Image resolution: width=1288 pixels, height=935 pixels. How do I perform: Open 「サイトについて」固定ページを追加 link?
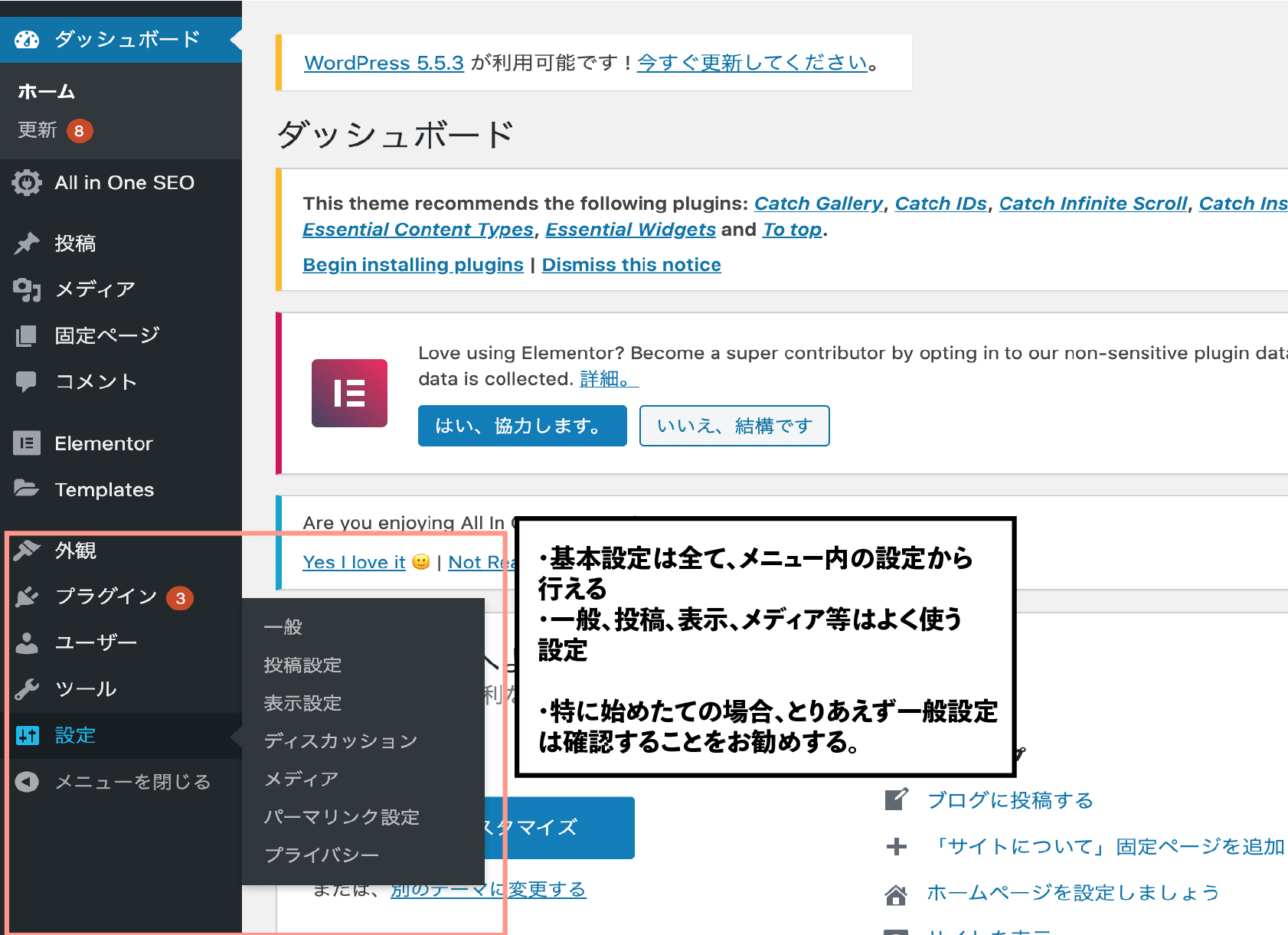(x=1106, y=846)
